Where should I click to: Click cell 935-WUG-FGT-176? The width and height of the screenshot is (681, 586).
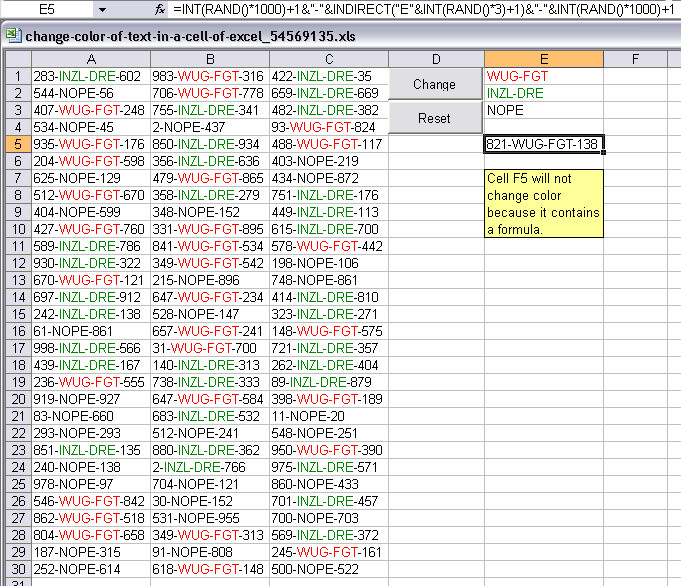[x=91, y=144]
